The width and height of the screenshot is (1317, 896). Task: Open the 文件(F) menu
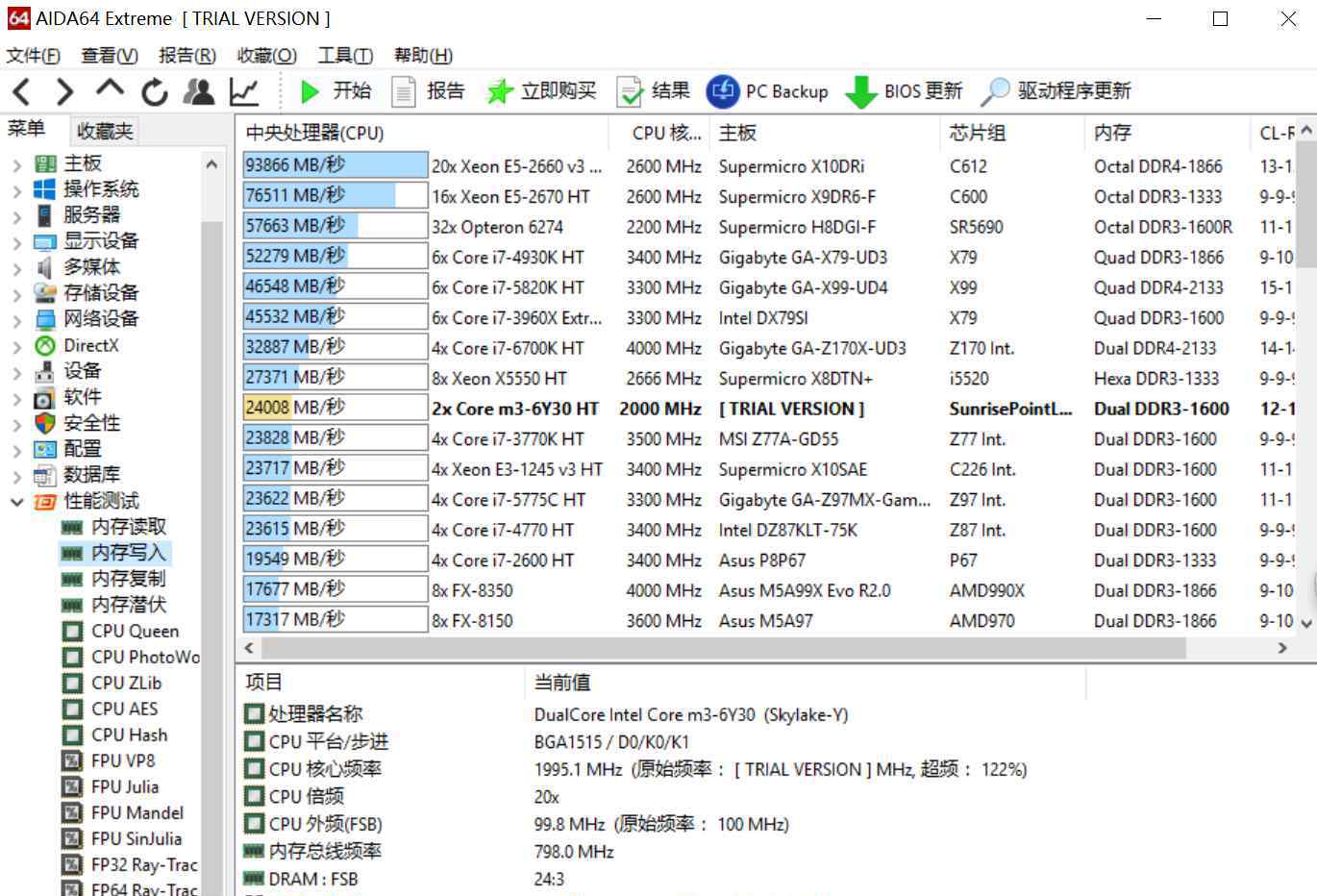coord(34,56)
